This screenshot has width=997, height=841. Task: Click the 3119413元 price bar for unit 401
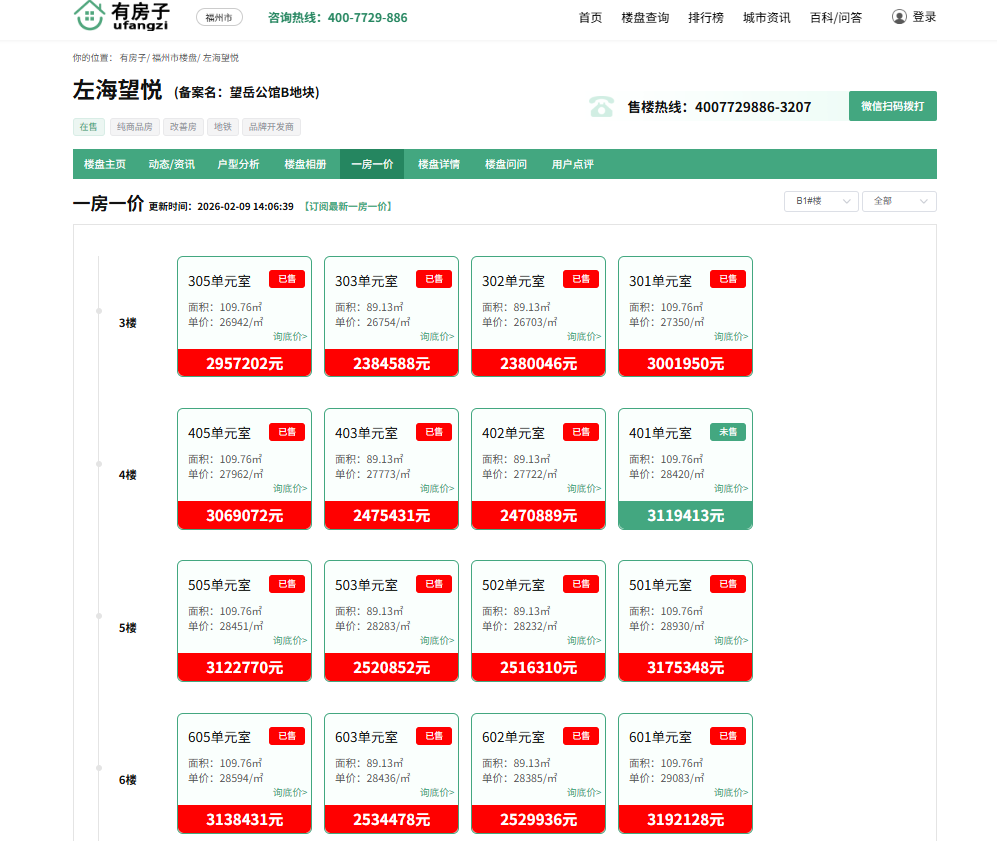tap(685, 516)
